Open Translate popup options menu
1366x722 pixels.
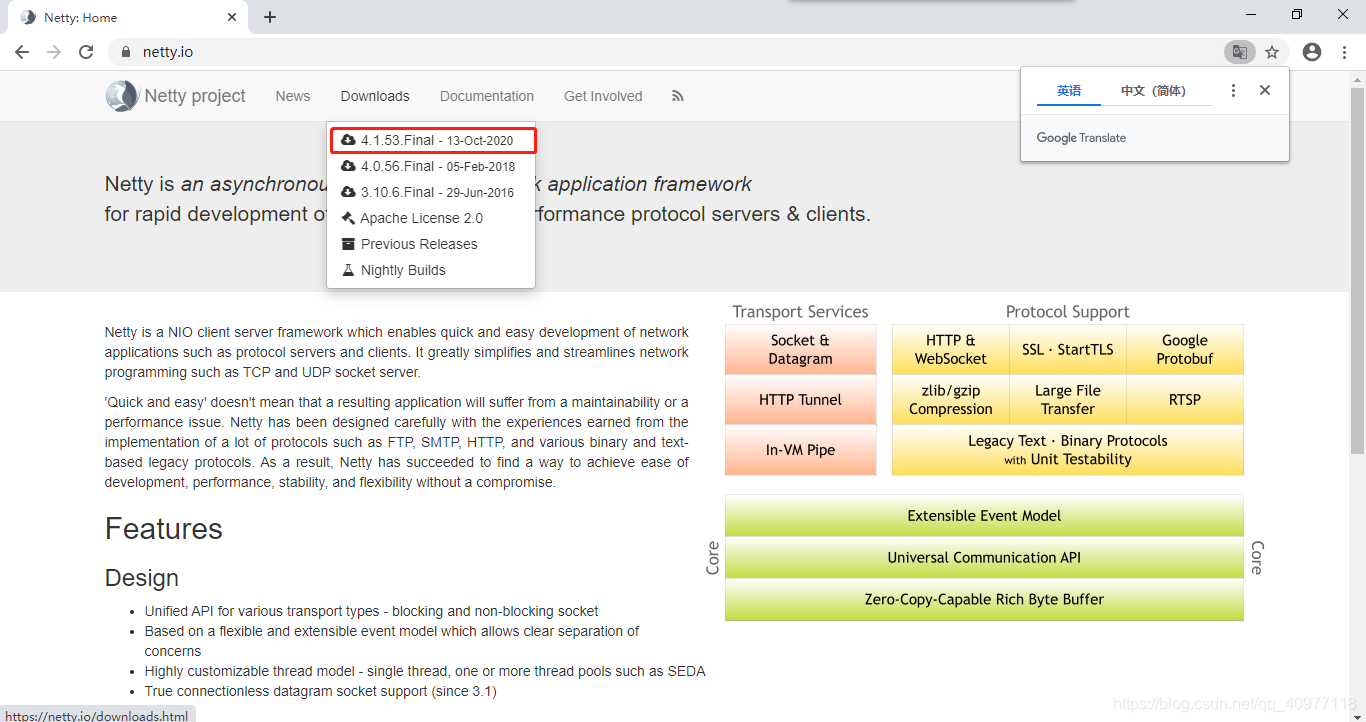pyautogui.click(x=1233, y=90)
